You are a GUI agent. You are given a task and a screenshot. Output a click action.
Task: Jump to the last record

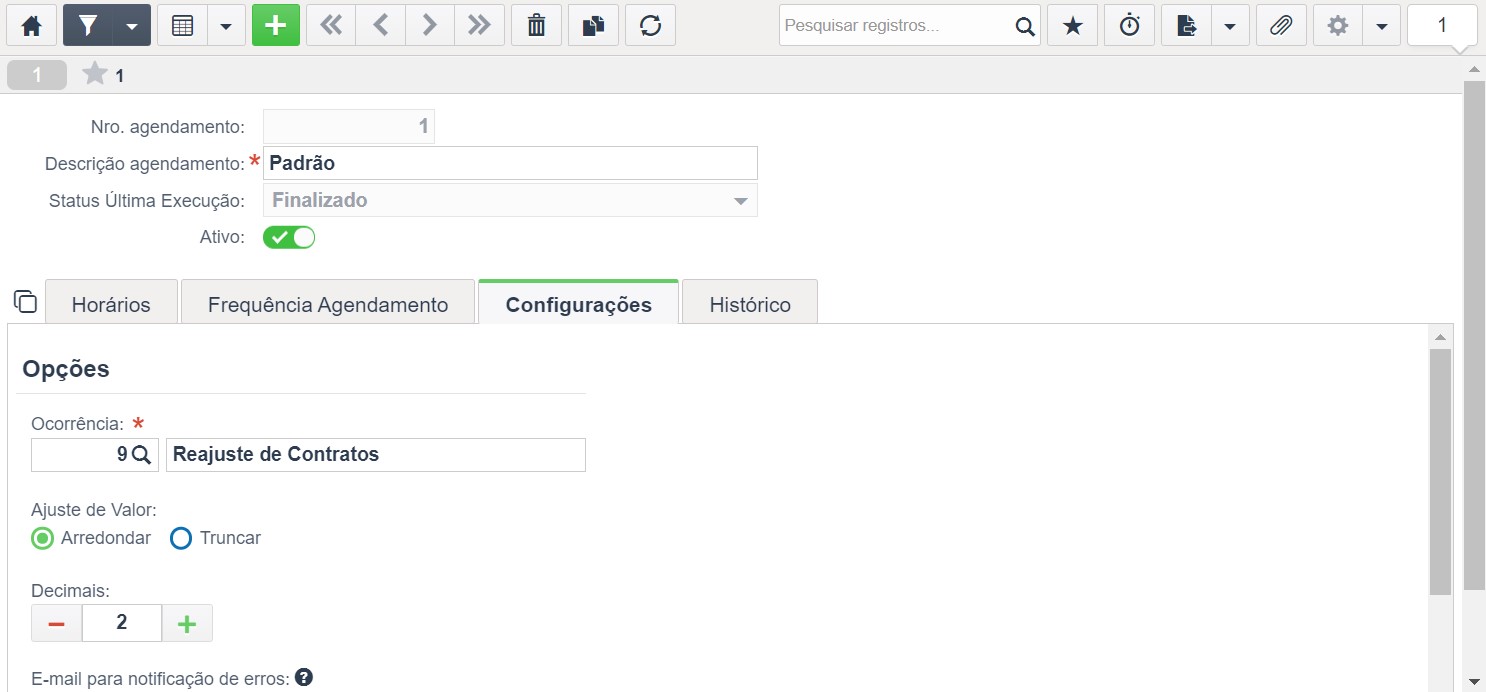pyautogui.click(x=479, y=26)
